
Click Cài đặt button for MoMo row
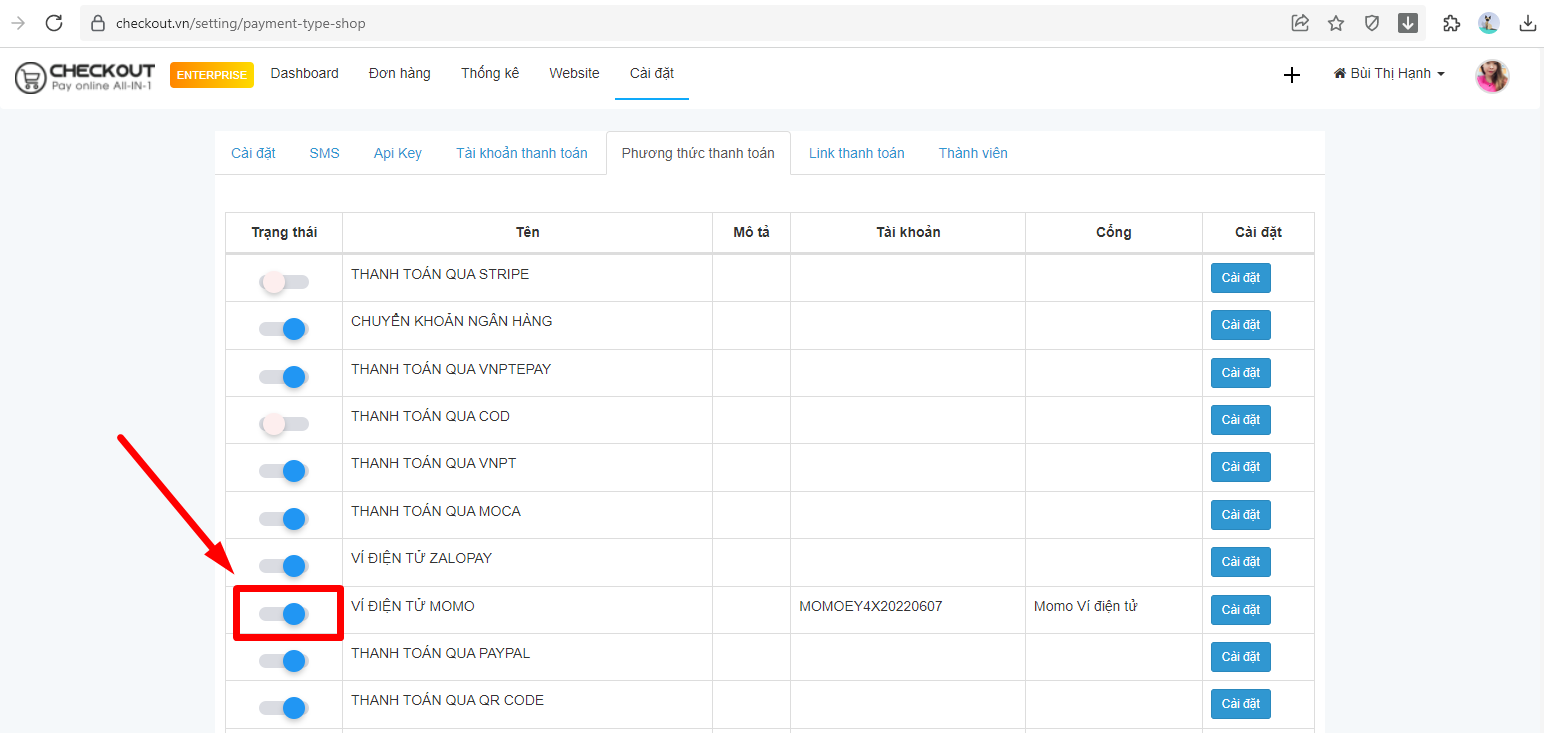pyautogui.click(x=1241, y=610)
